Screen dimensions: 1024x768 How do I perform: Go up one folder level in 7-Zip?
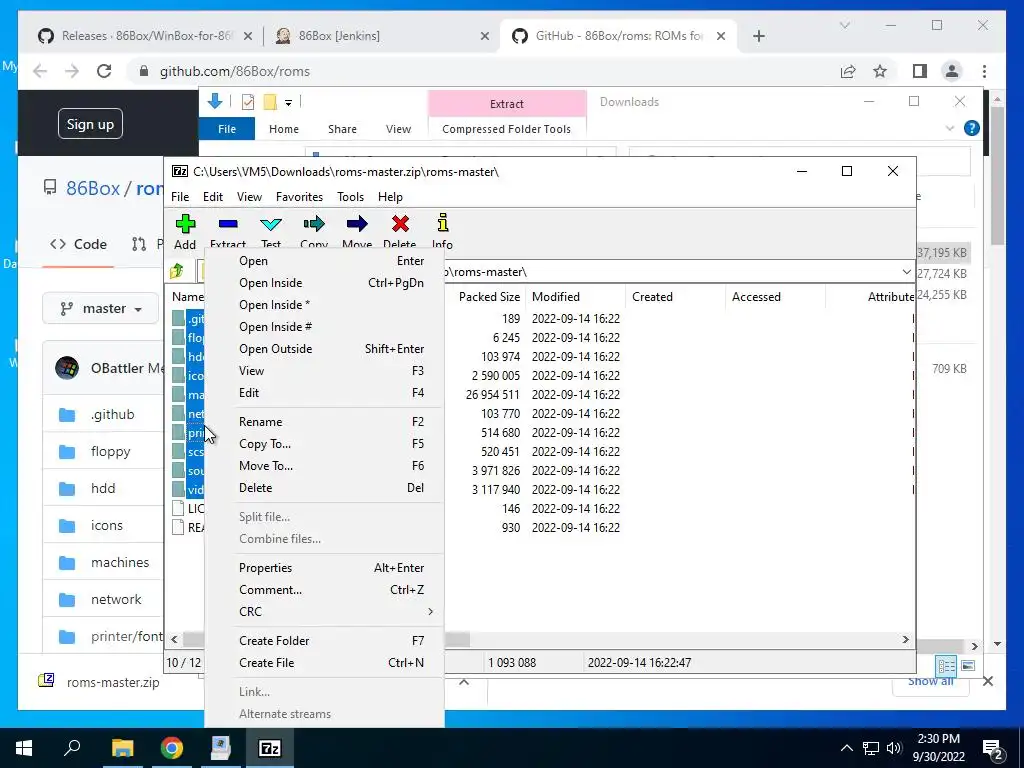click(176, 271)
